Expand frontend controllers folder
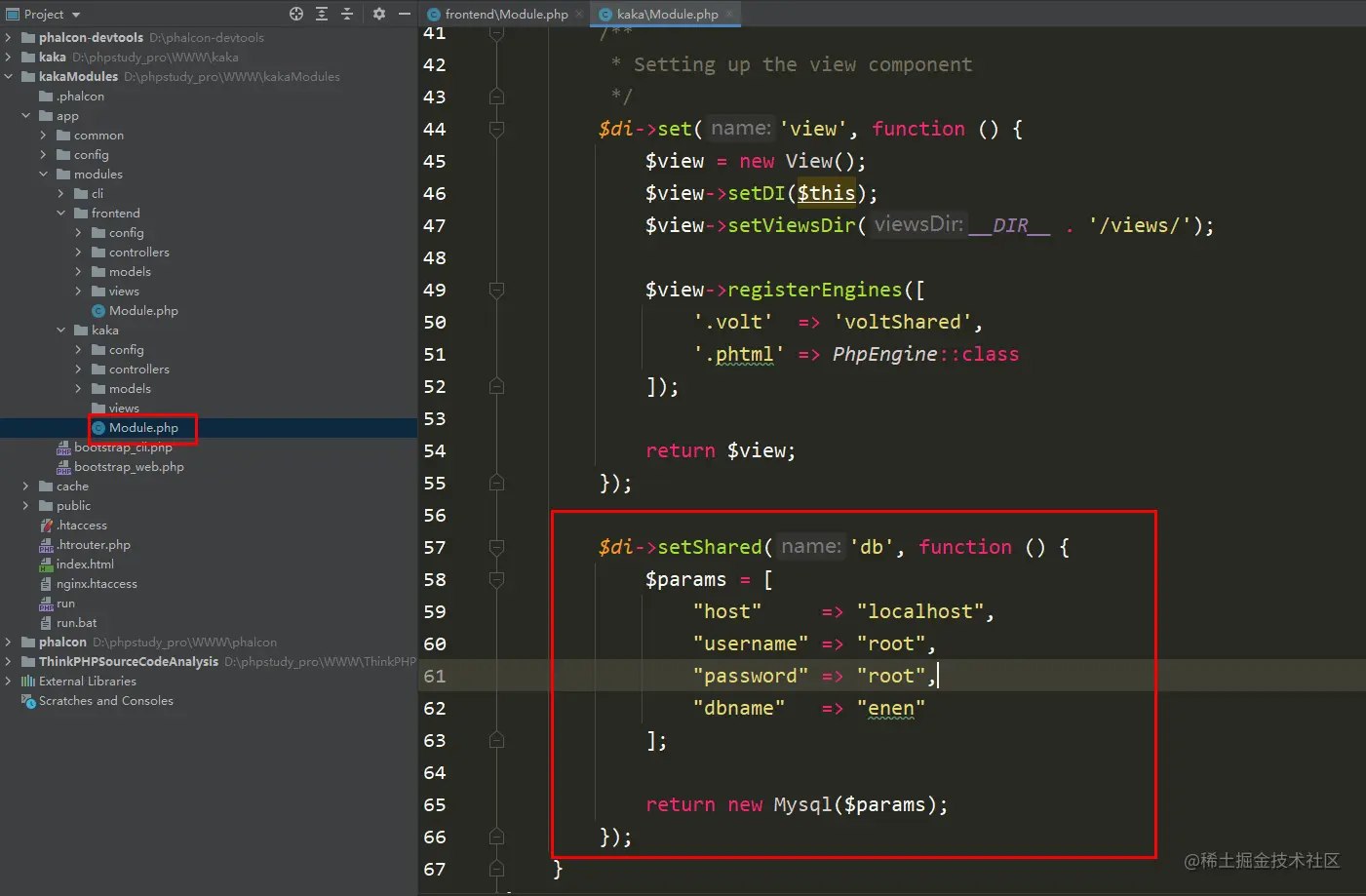1366x896 pixels. (x=79, y=253)
